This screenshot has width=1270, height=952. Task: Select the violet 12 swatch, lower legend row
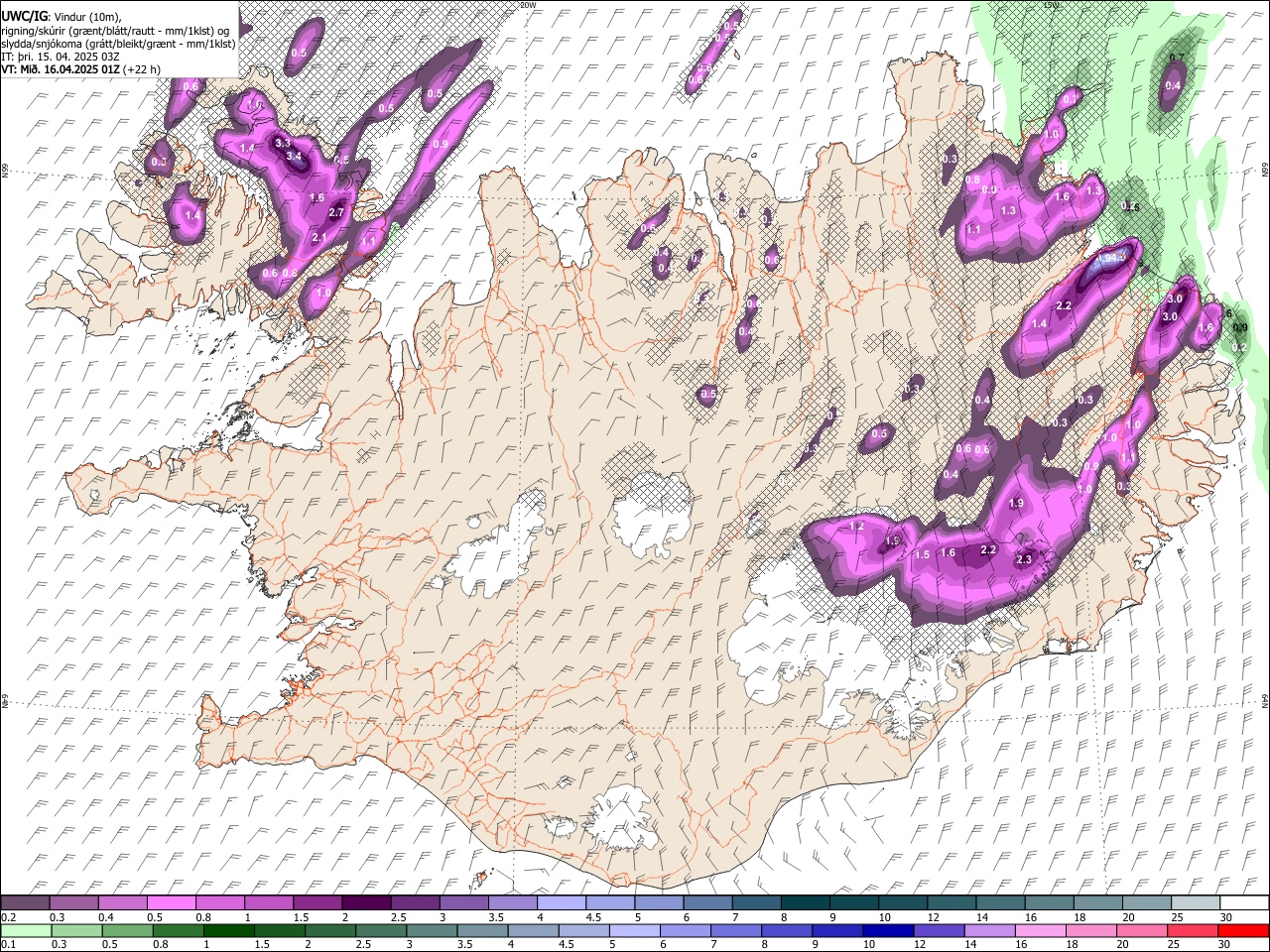[939, 930]
